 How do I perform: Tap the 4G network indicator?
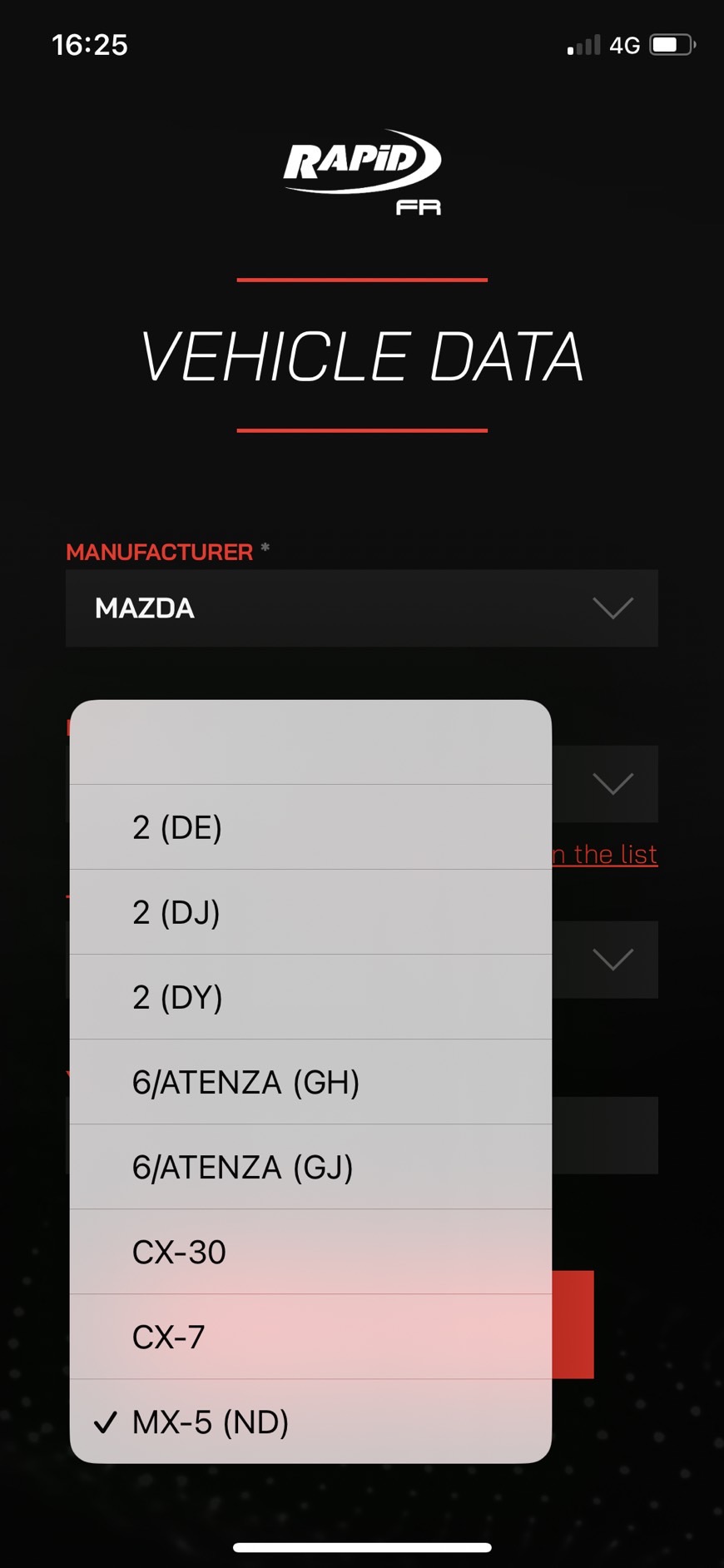(624, 45)
